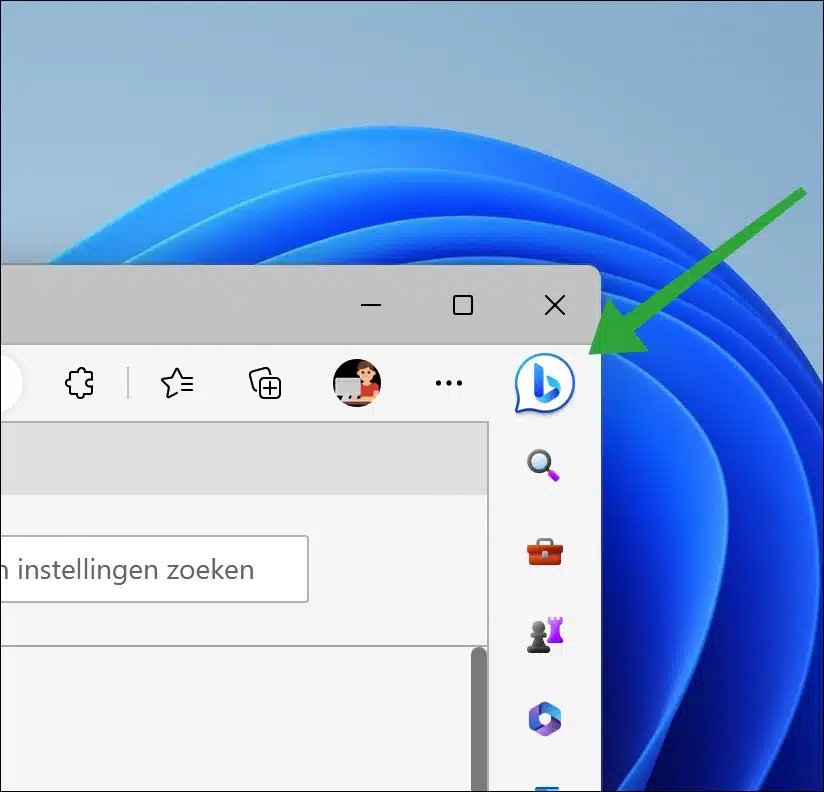Open the Extensions puzzle icon
The width and height of the screenshot is (824, 792).
pos(79,383)
